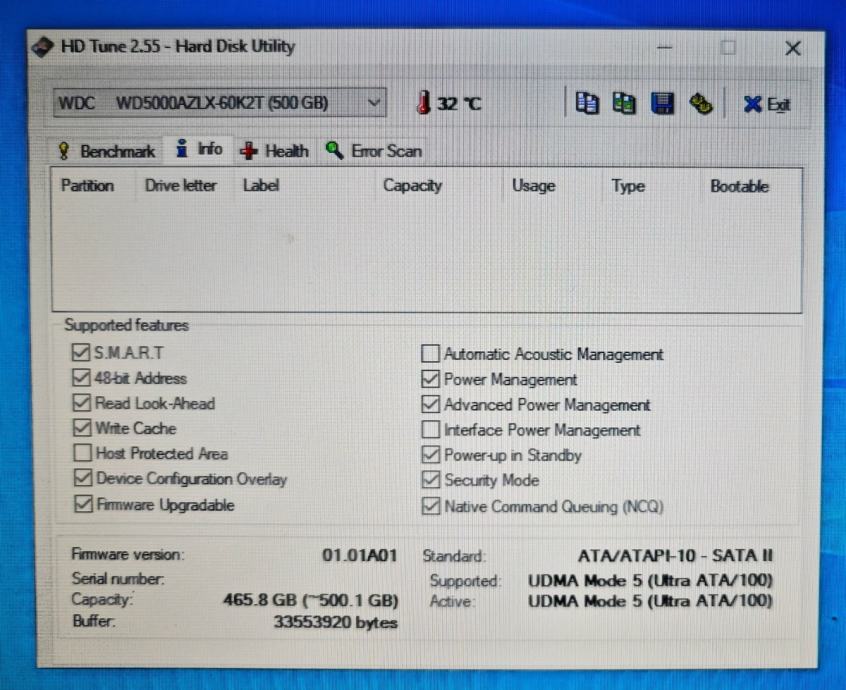Close the HD Tune window
The width and height of the screenshot is (846, 690).
(x=793, y=49)
